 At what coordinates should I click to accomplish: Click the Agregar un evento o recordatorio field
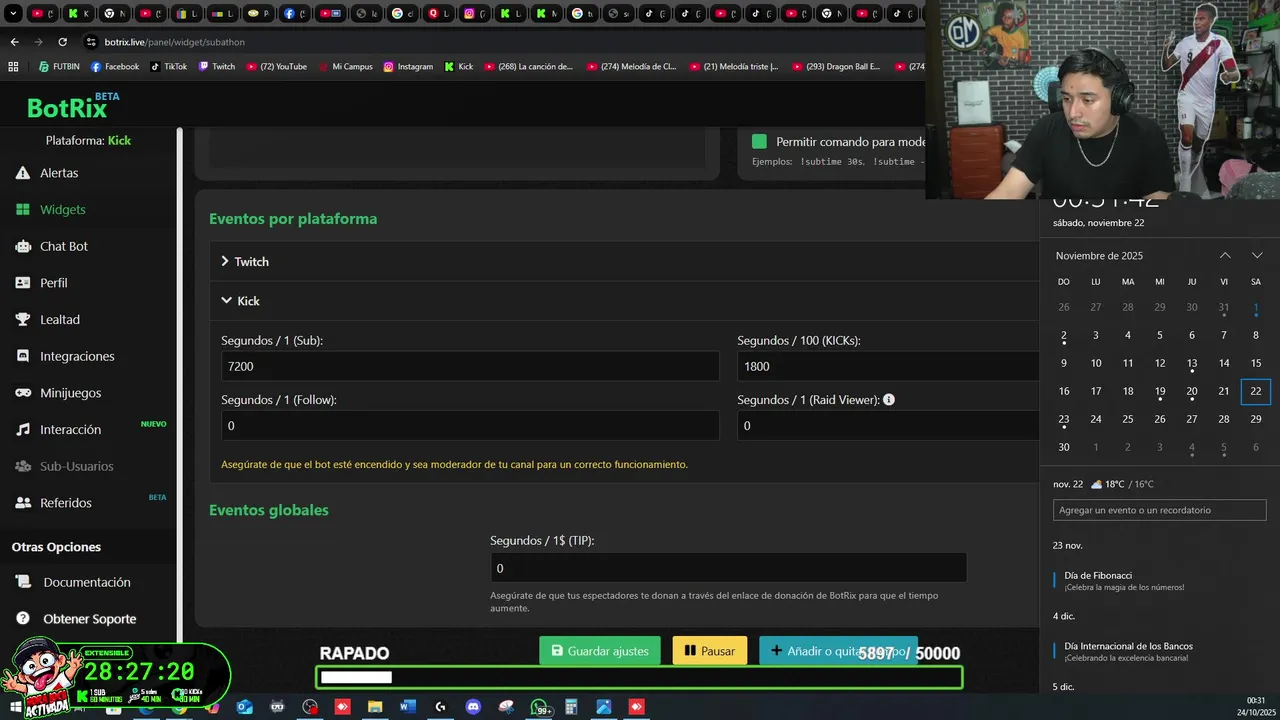click(x=1159, y=510)
